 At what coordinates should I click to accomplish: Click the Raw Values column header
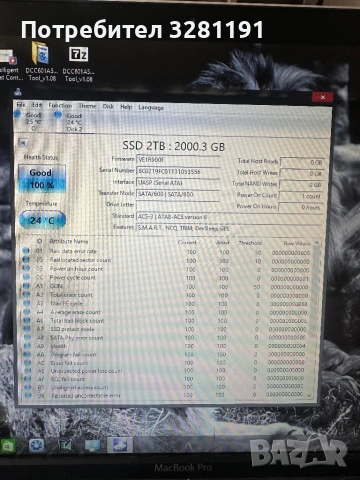tap(297, 243)
